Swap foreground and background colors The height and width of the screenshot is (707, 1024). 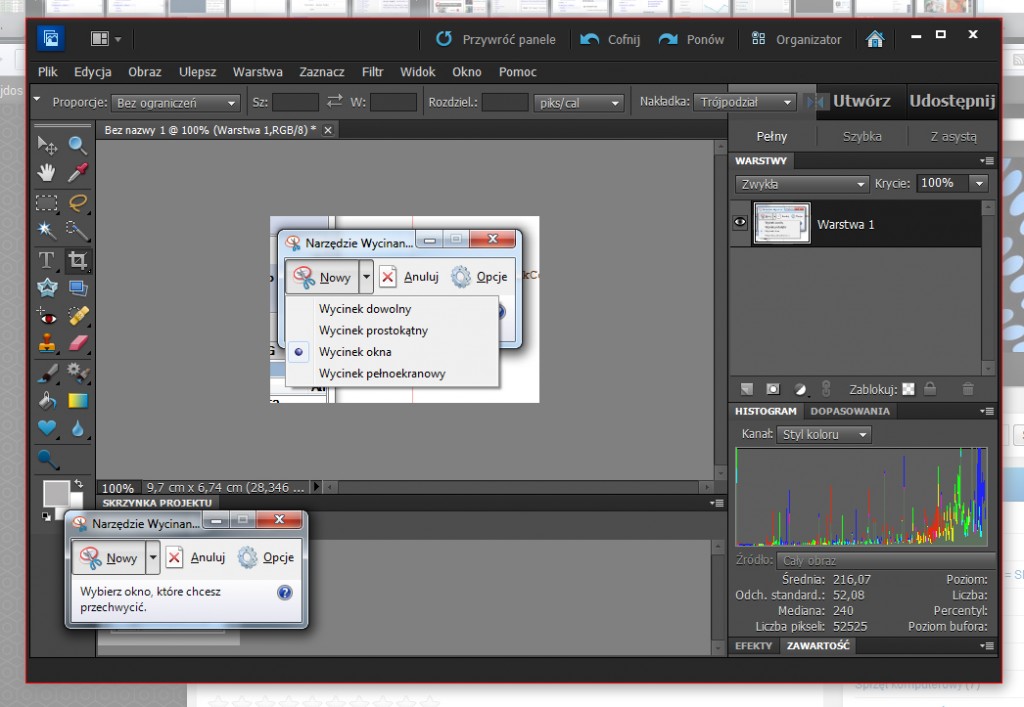click(78, 484)
